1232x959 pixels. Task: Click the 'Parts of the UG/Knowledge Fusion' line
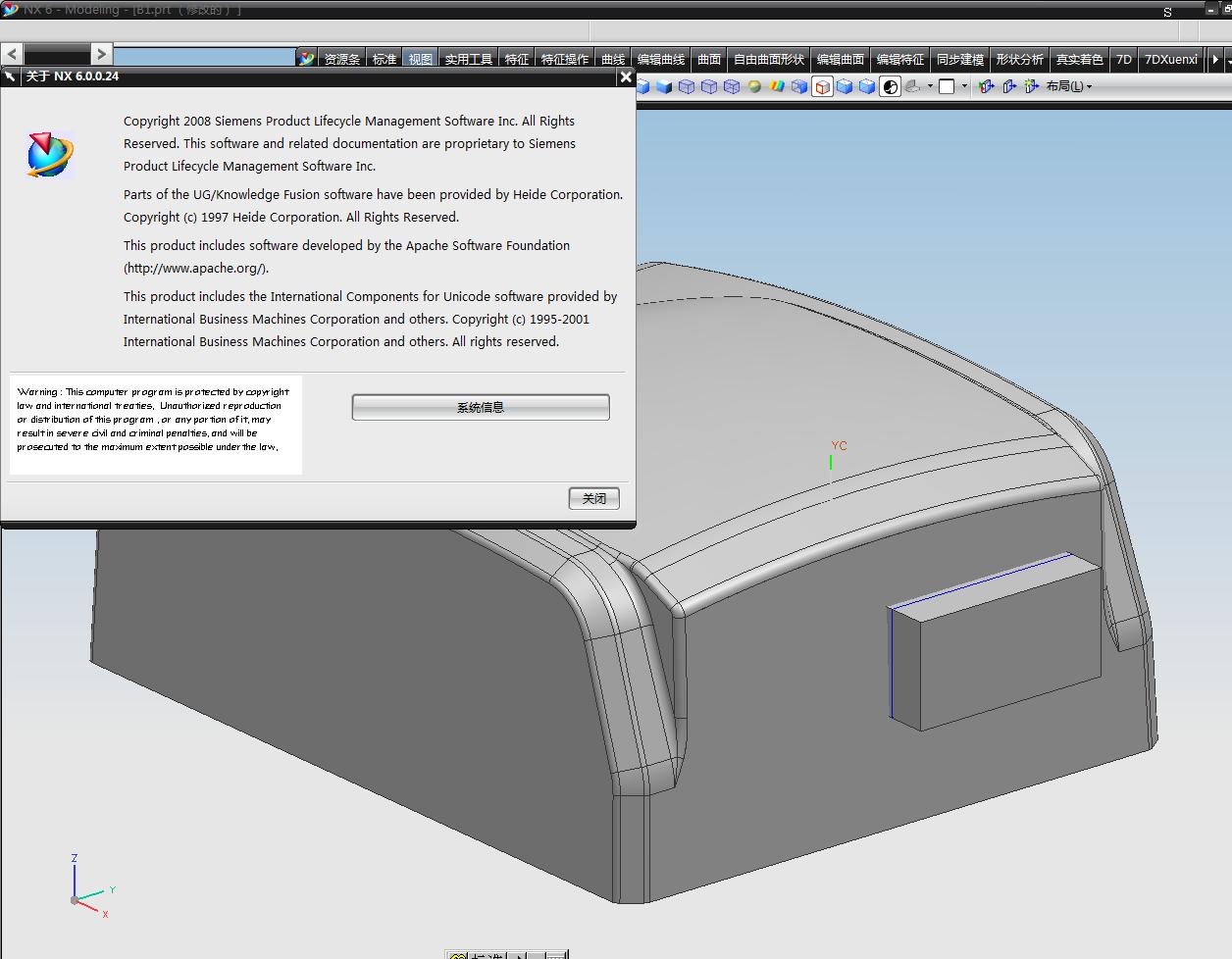(373, 194)
